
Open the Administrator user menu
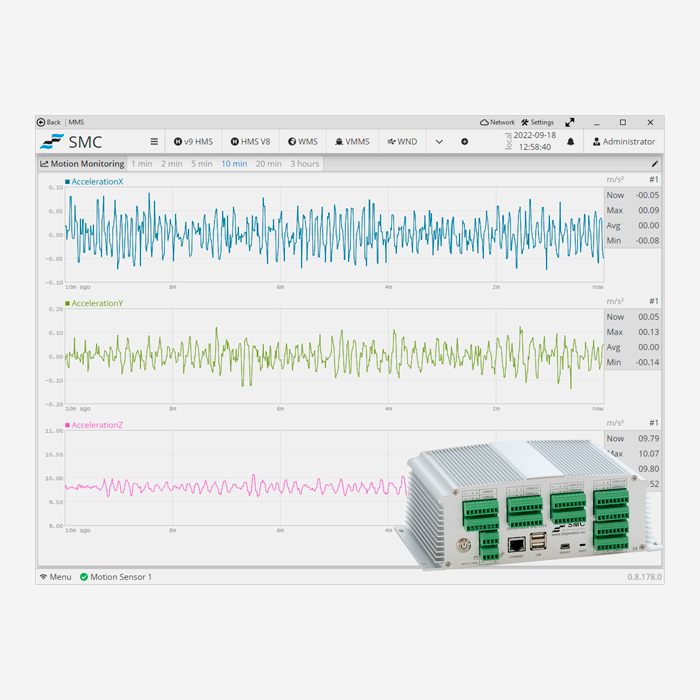tap(624, 142)
